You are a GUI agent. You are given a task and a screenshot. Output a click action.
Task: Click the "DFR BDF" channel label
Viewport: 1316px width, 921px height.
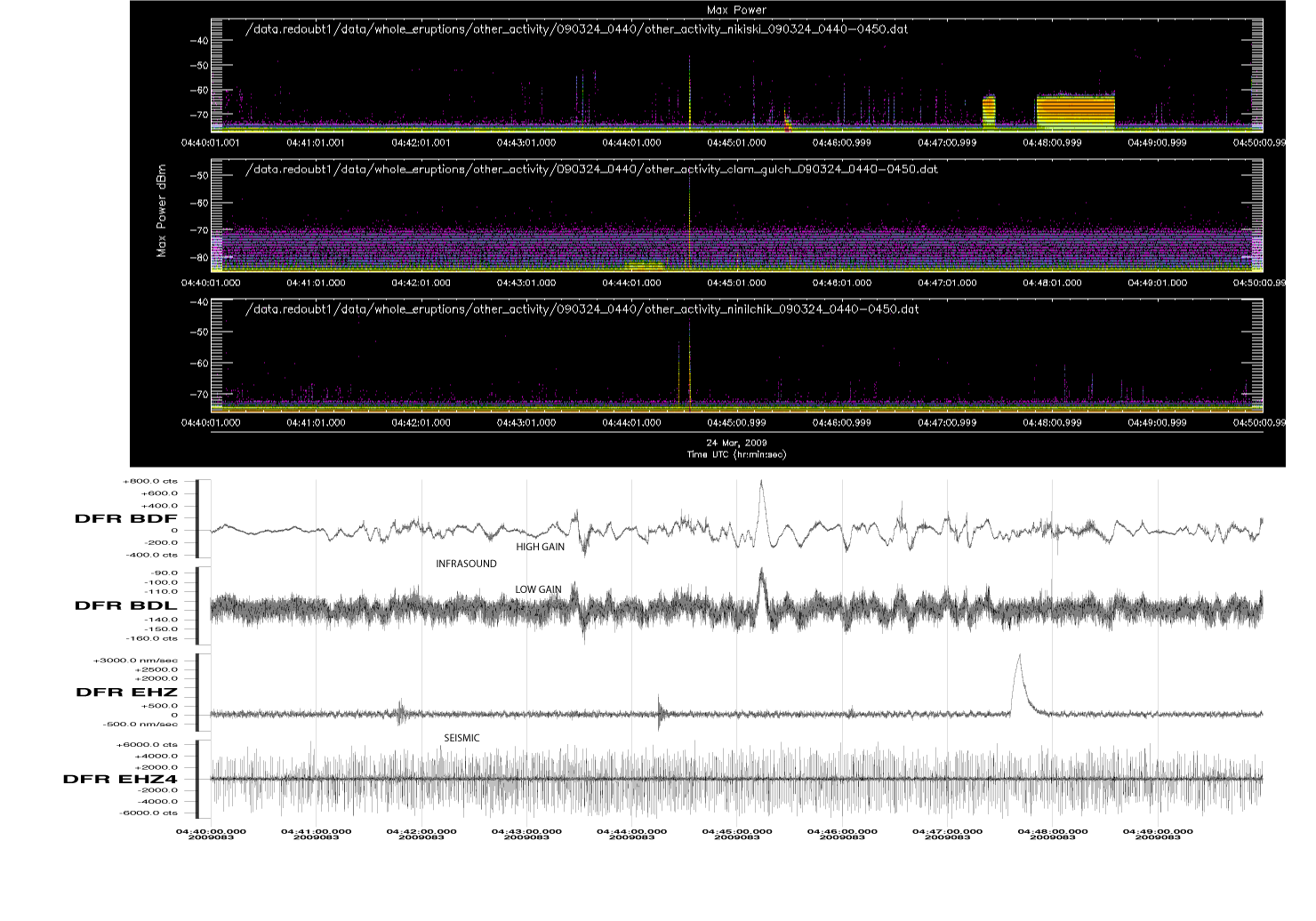[126, 519]
